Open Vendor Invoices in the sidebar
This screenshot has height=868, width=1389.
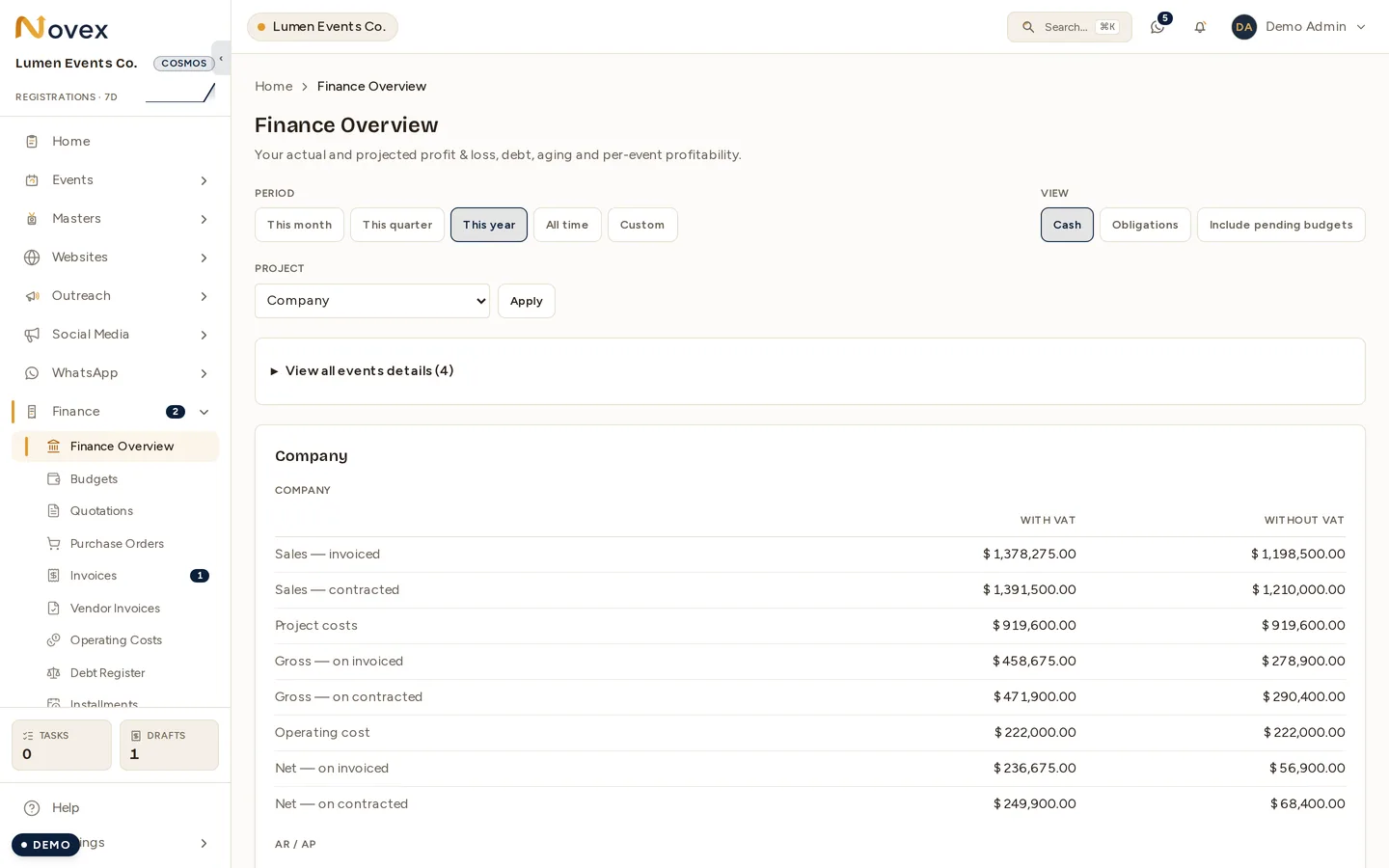(116, 609)
